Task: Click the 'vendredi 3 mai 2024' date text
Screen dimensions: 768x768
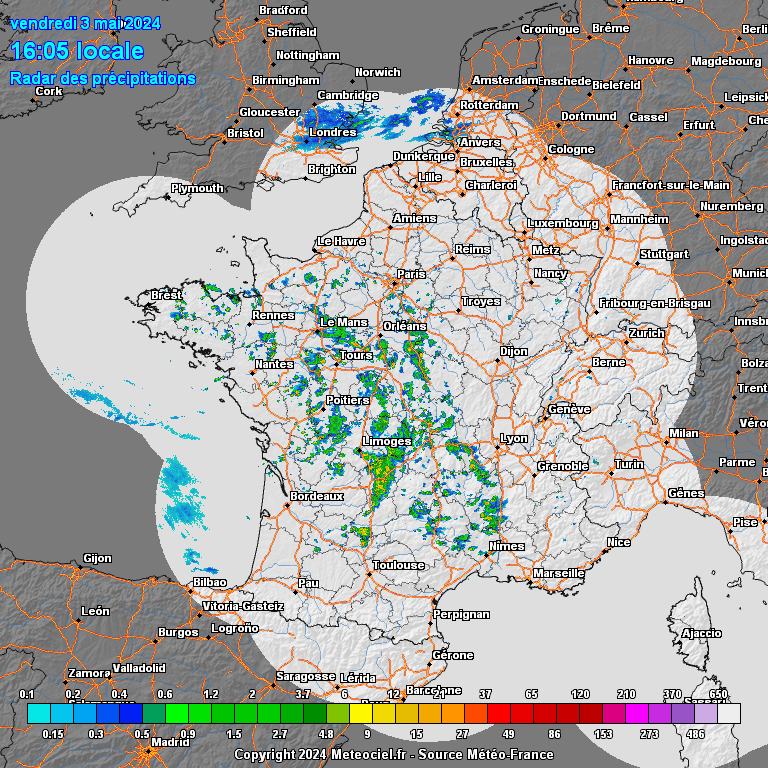Action: click(x=85, y=22)
